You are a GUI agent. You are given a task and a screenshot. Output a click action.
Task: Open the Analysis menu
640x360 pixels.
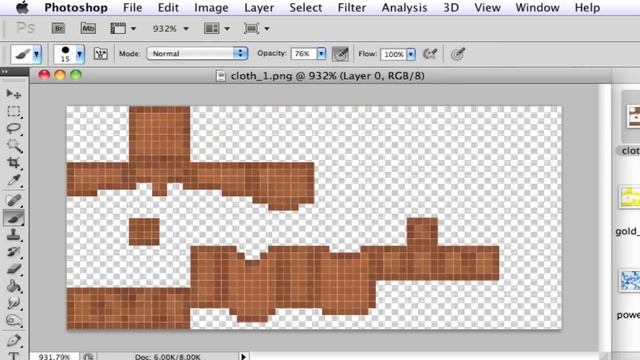tap(404, 8)
